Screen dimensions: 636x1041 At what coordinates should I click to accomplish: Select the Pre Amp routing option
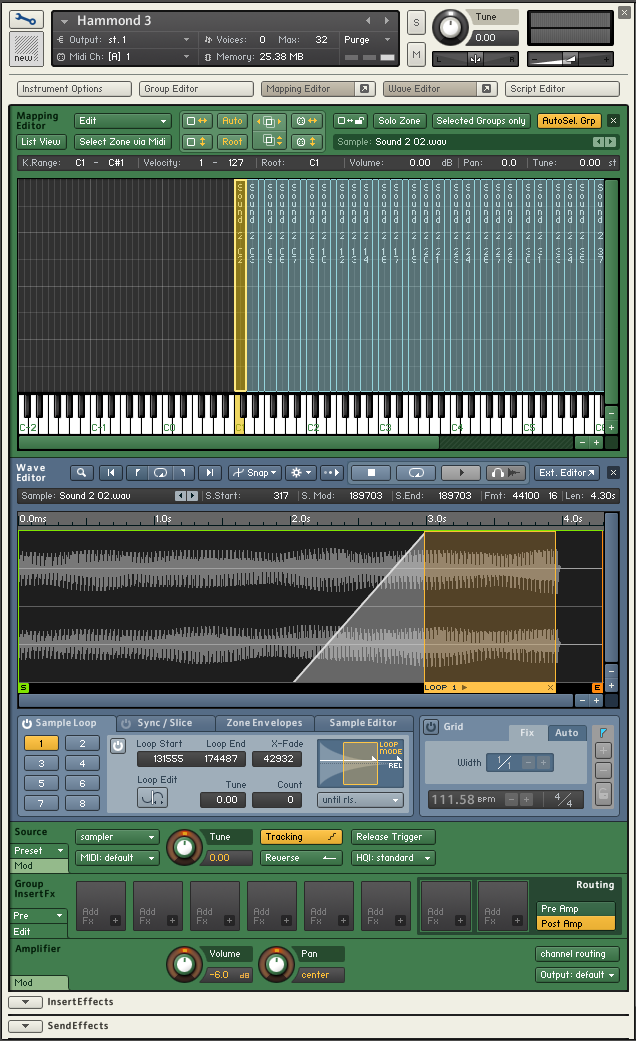point(576,908)
